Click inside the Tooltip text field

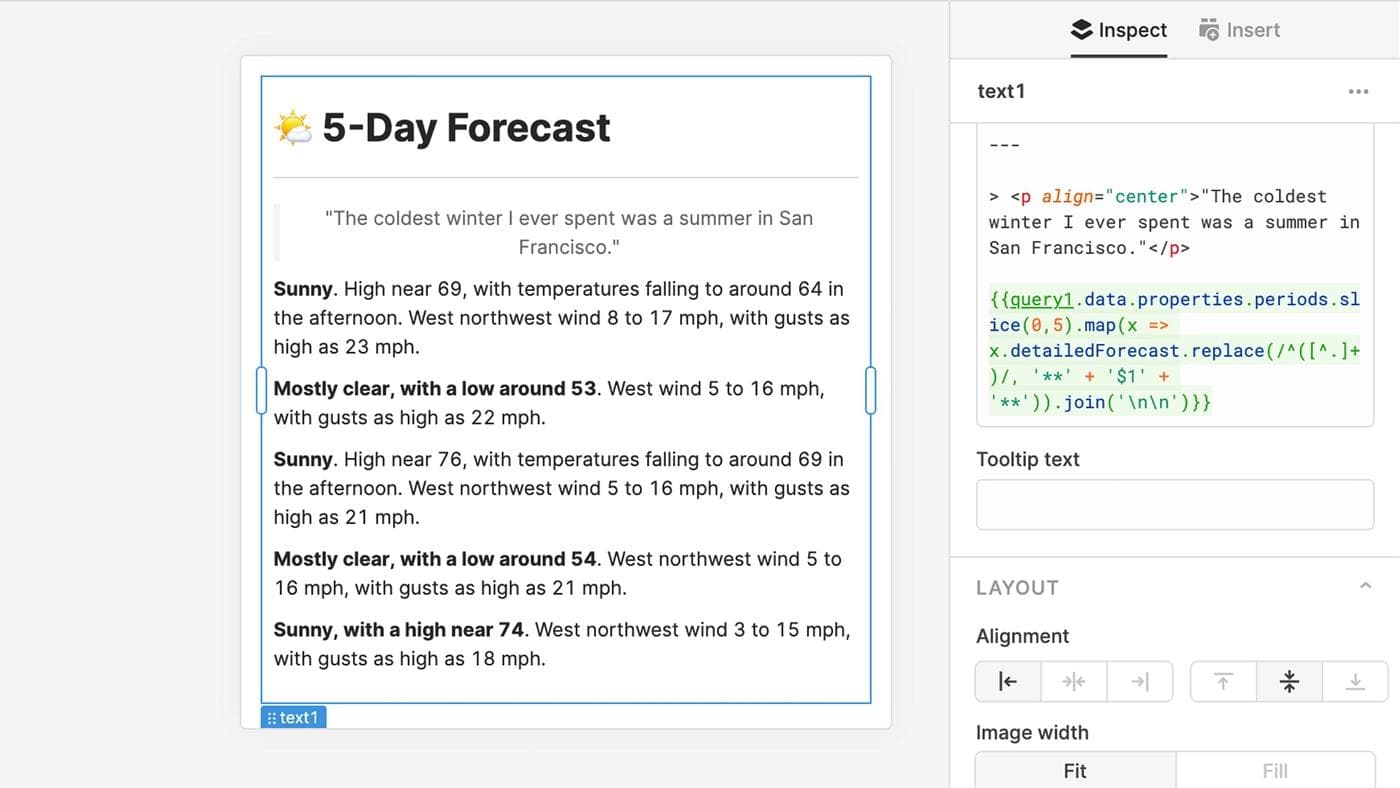tap(1174, 503)
